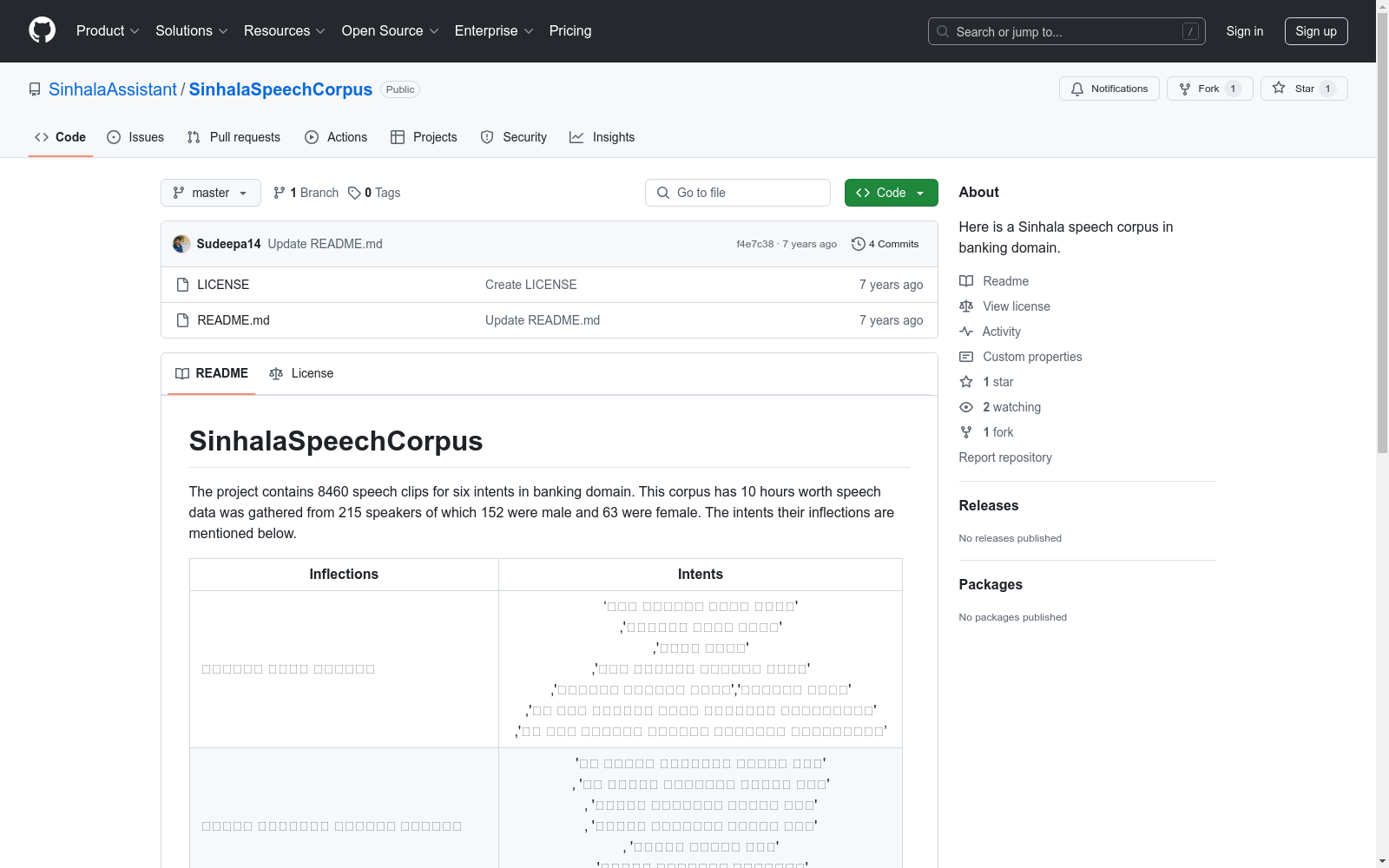Click the page vertical scrollbar thumb
1389x868 pixels.
(1382, 234)
